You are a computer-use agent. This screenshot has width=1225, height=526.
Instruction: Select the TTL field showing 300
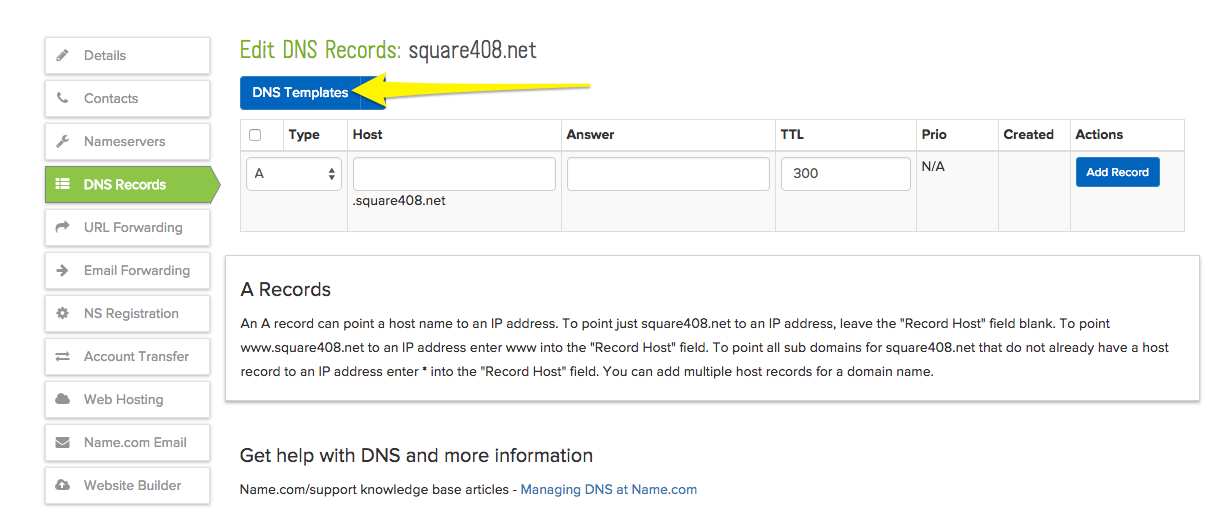click(845, 174)
